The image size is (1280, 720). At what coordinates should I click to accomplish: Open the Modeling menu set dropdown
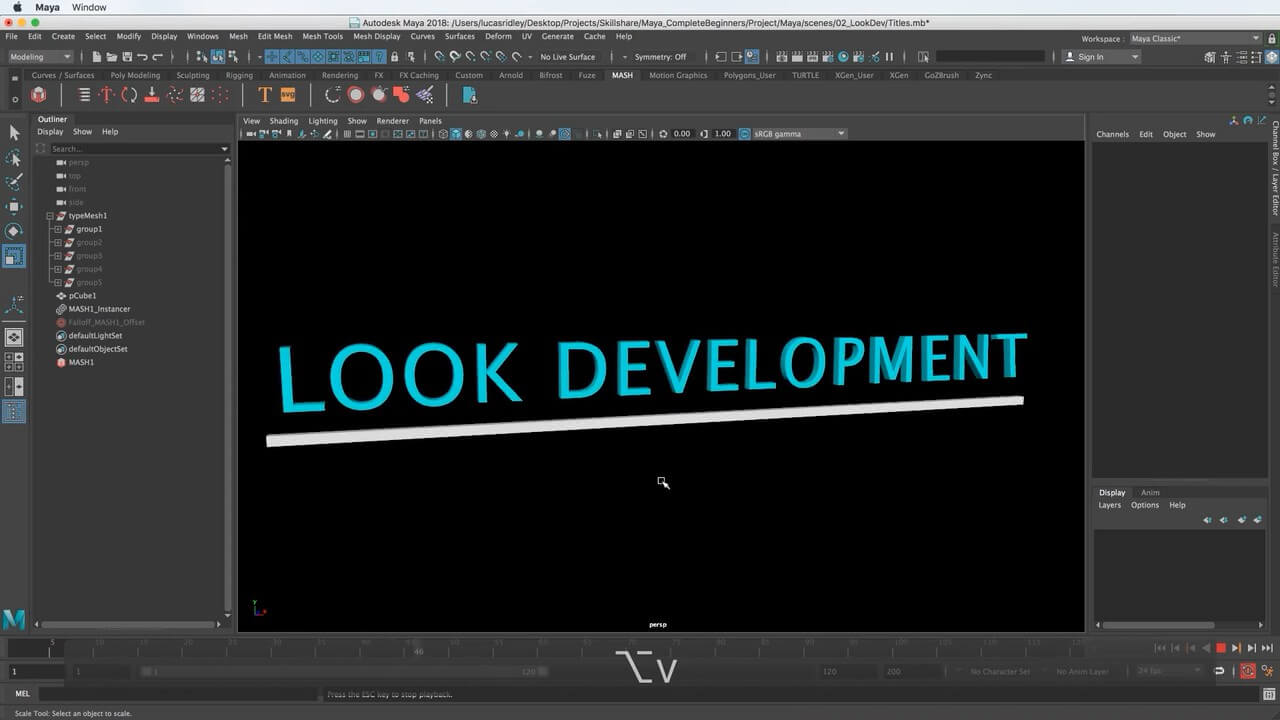(x=40, y=57)
